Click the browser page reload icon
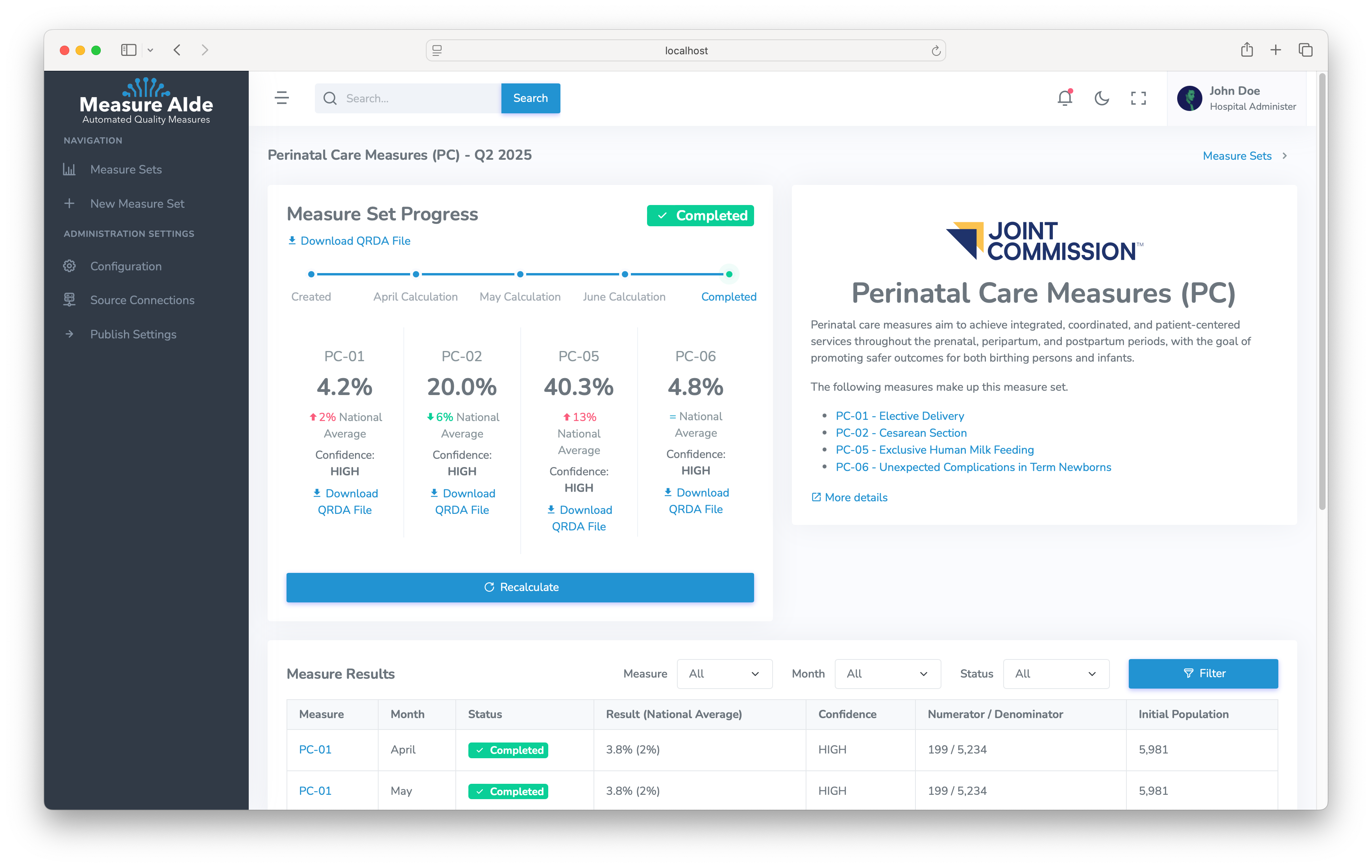This screenshot has width=1372, height=868. tap(936, 51)
